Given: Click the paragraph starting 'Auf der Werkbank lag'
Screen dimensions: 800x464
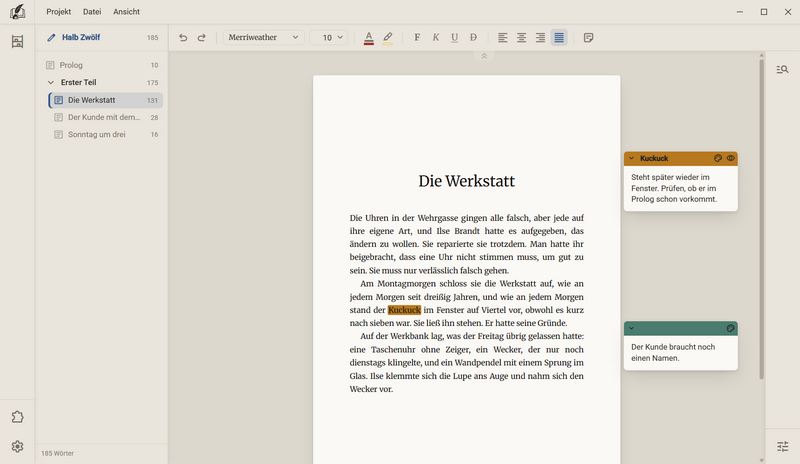Looking at the screenshot, I should tap(466, 362).
